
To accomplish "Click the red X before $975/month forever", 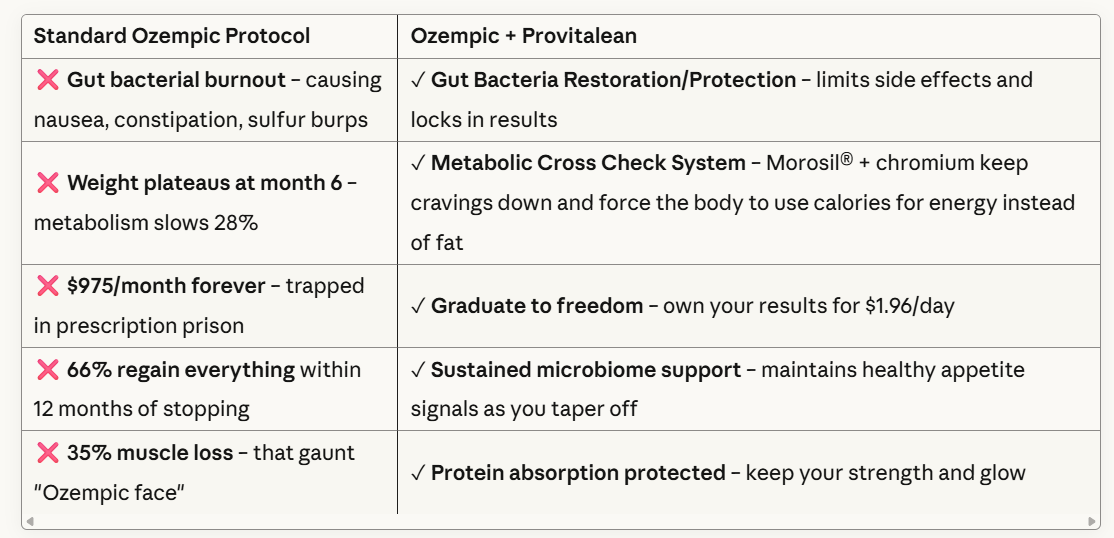I will pos(47,286).
